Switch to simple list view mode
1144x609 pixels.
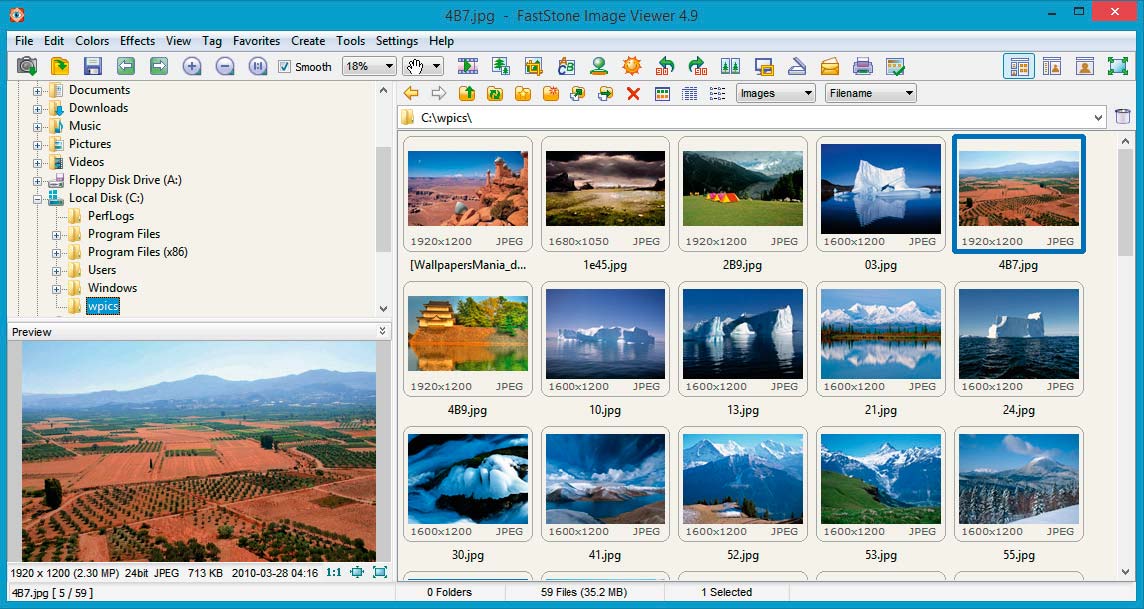click(717, 93)
